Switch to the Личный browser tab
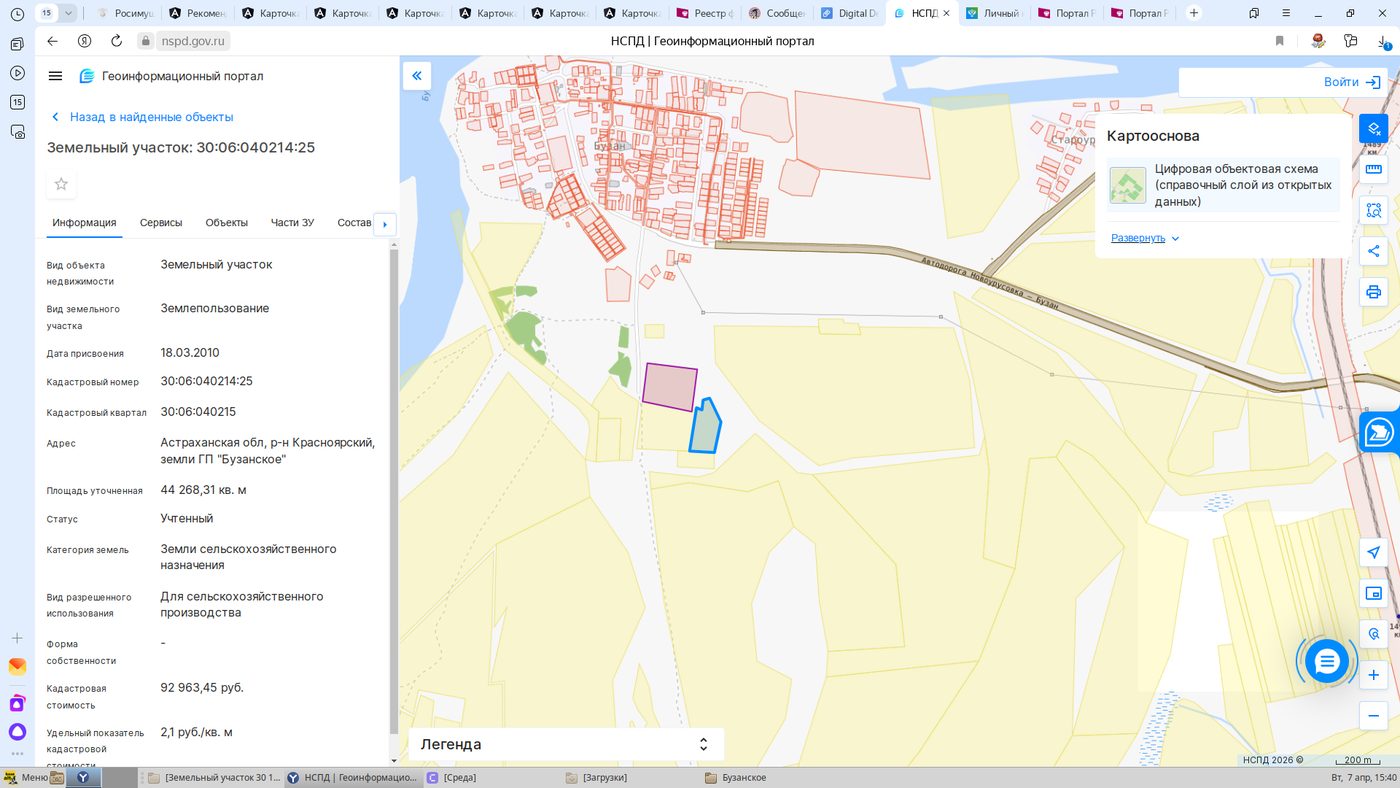This screenshot has height=788, width=1400. coord(994,13)
